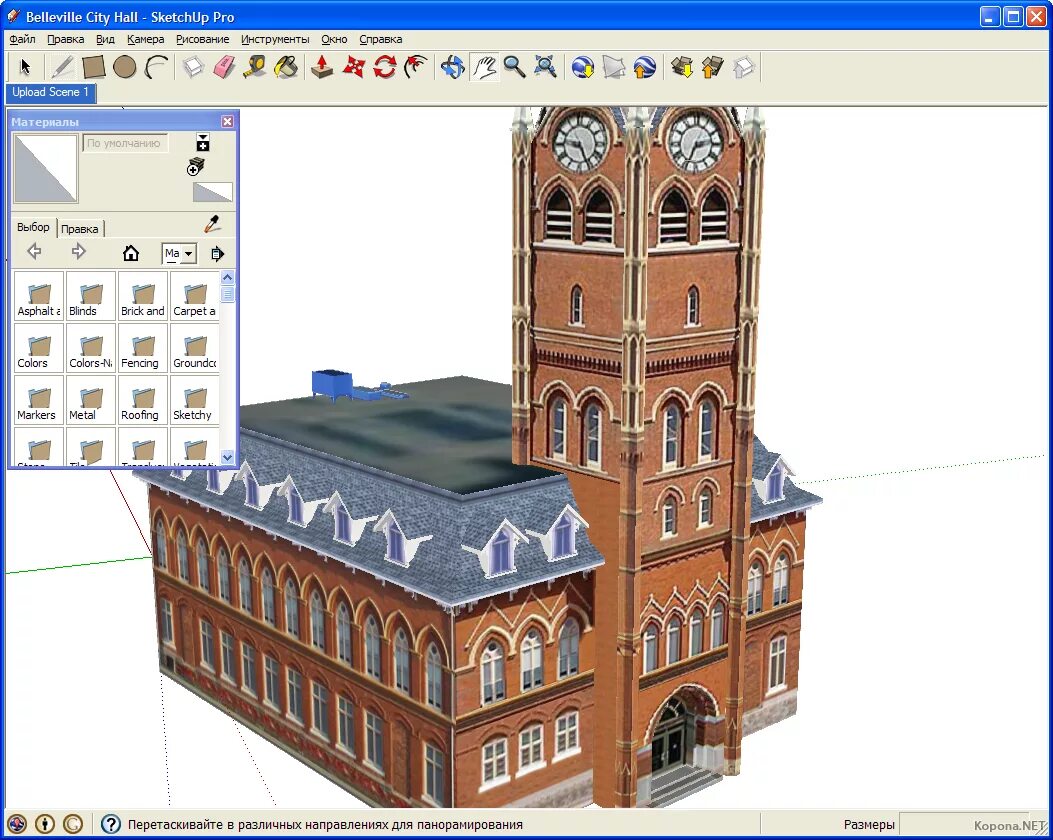
Task: Click the Zoom Extents tool
Action: click(x=545, y=67)
